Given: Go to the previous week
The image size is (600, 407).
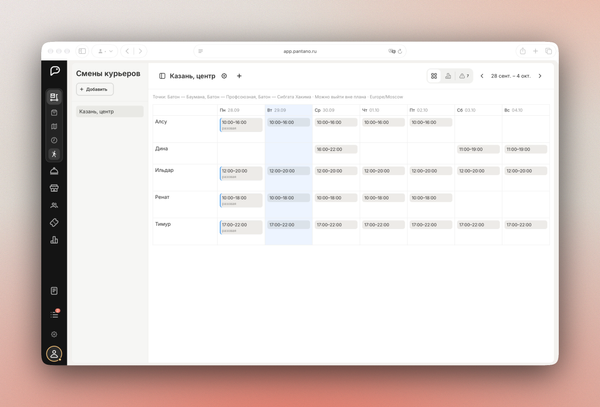Looking at the screenshot, I should [x=482, y=76].
